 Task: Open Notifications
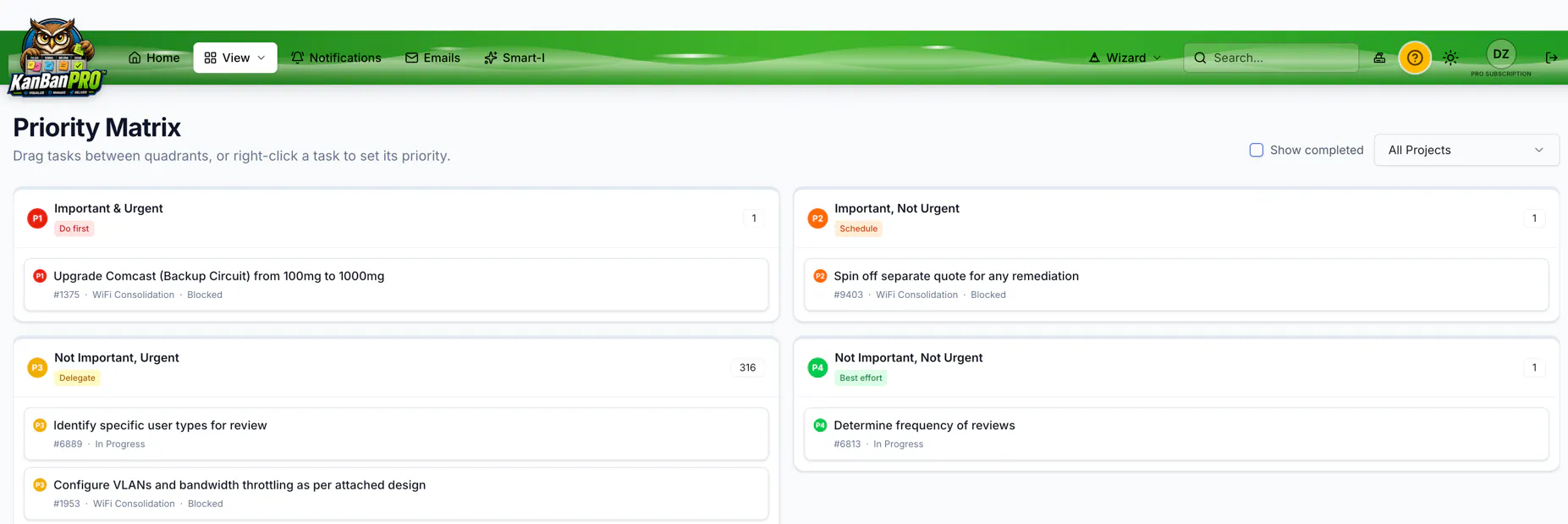point(336,58)
